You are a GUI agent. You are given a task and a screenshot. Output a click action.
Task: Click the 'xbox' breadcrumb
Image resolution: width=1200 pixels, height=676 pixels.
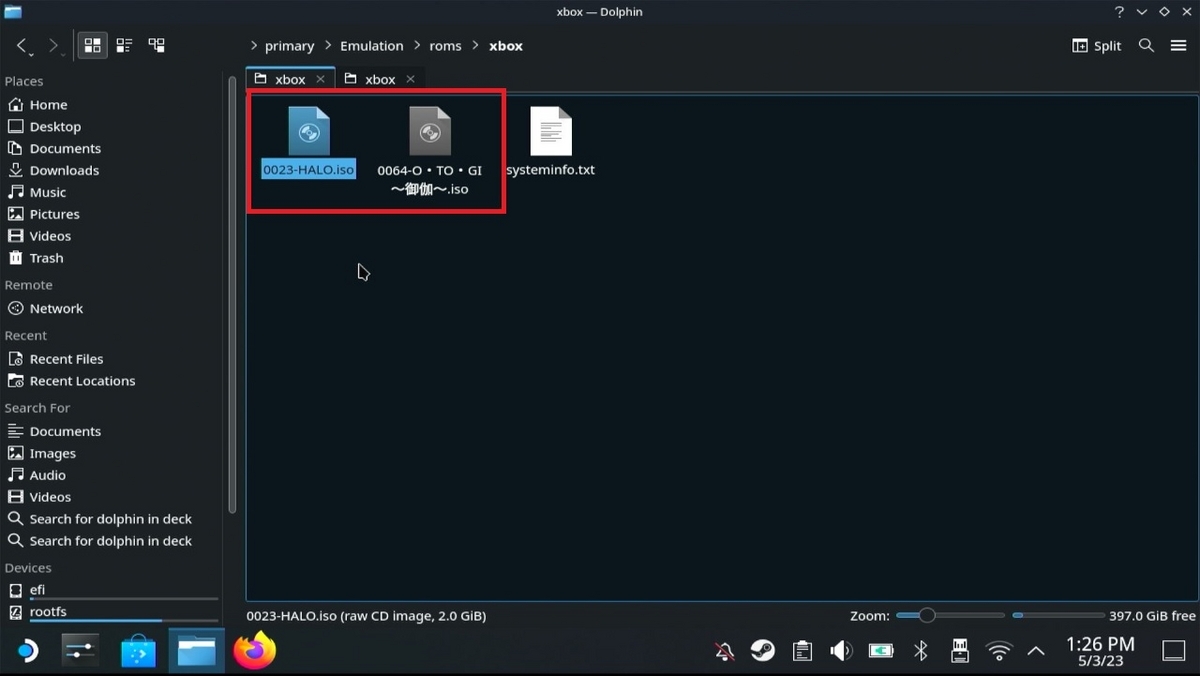(506, 46)
